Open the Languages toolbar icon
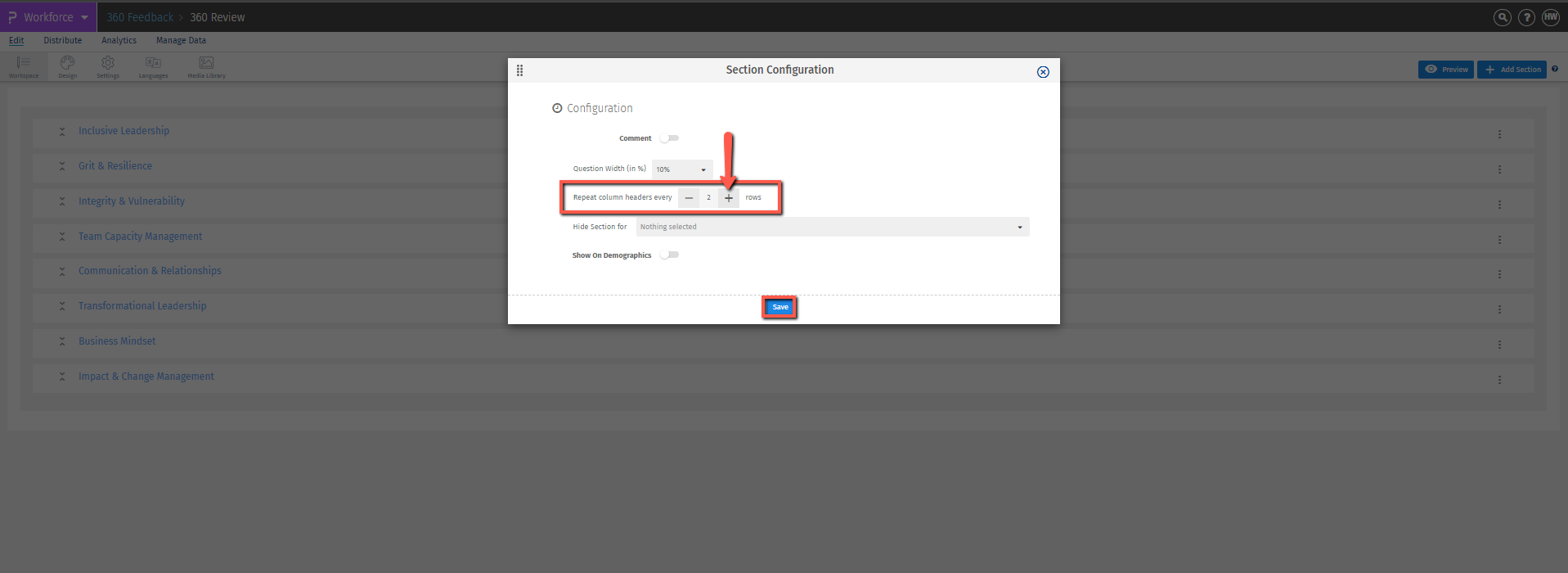The width and height of the screenshot is (1568, 573). [153, 66]
